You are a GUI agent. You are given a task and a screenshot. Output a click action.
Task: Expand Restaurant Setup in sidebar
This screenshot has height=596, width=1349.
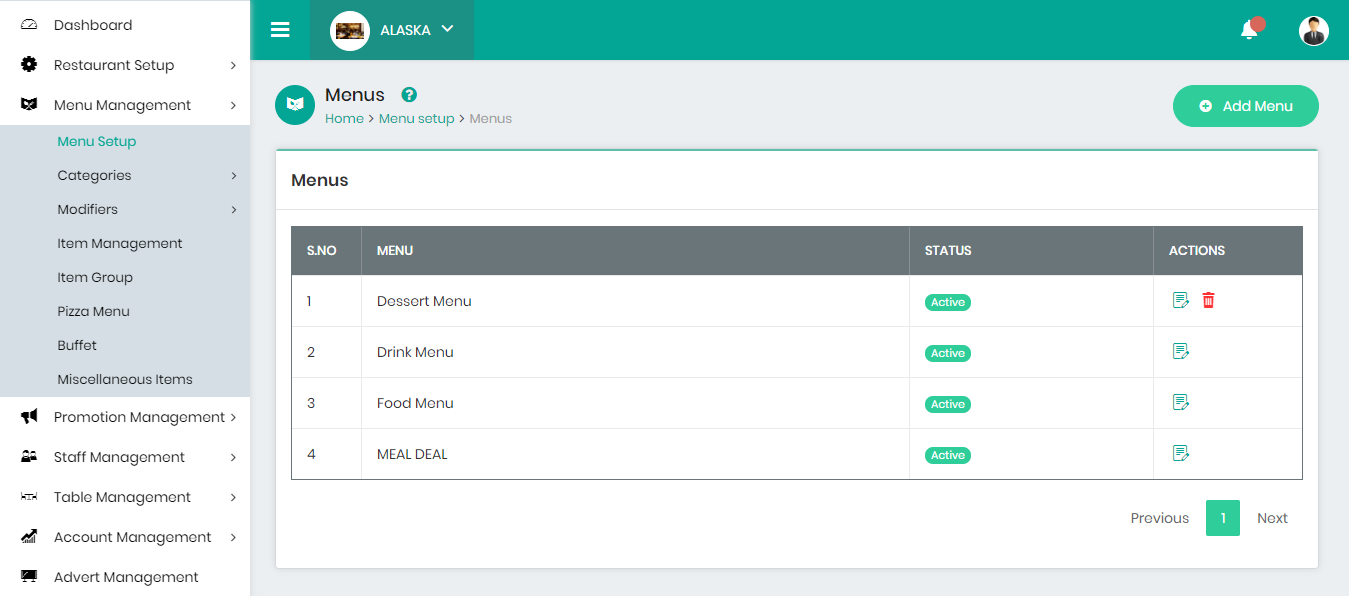114,65
